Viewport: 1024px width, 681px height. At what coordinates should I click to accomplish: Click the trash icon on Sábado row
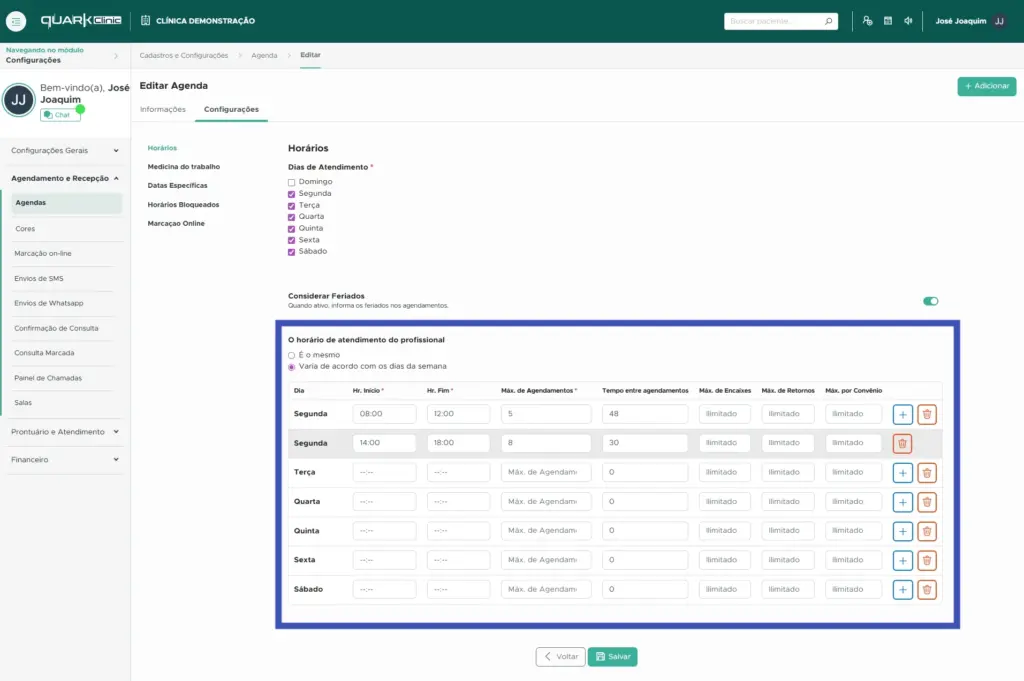pyautogui.click(x=927, y=590)
